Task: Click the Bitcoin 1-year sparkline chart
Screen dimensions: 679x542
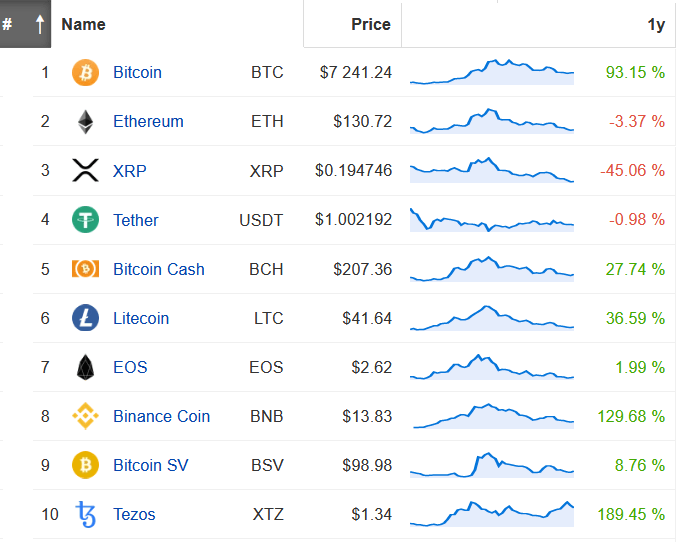Action: (492, 72)
